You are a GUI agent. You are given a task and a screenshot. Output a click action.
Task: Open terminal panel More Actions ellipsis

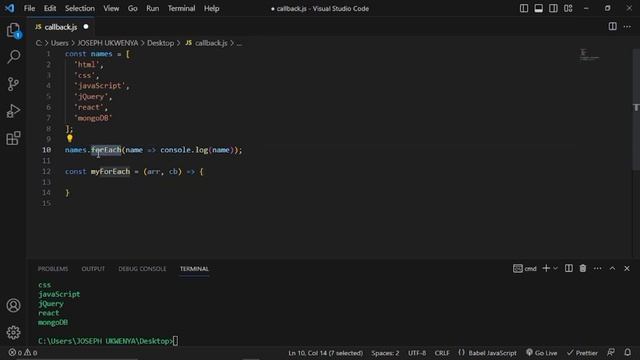tap(598, 268)
